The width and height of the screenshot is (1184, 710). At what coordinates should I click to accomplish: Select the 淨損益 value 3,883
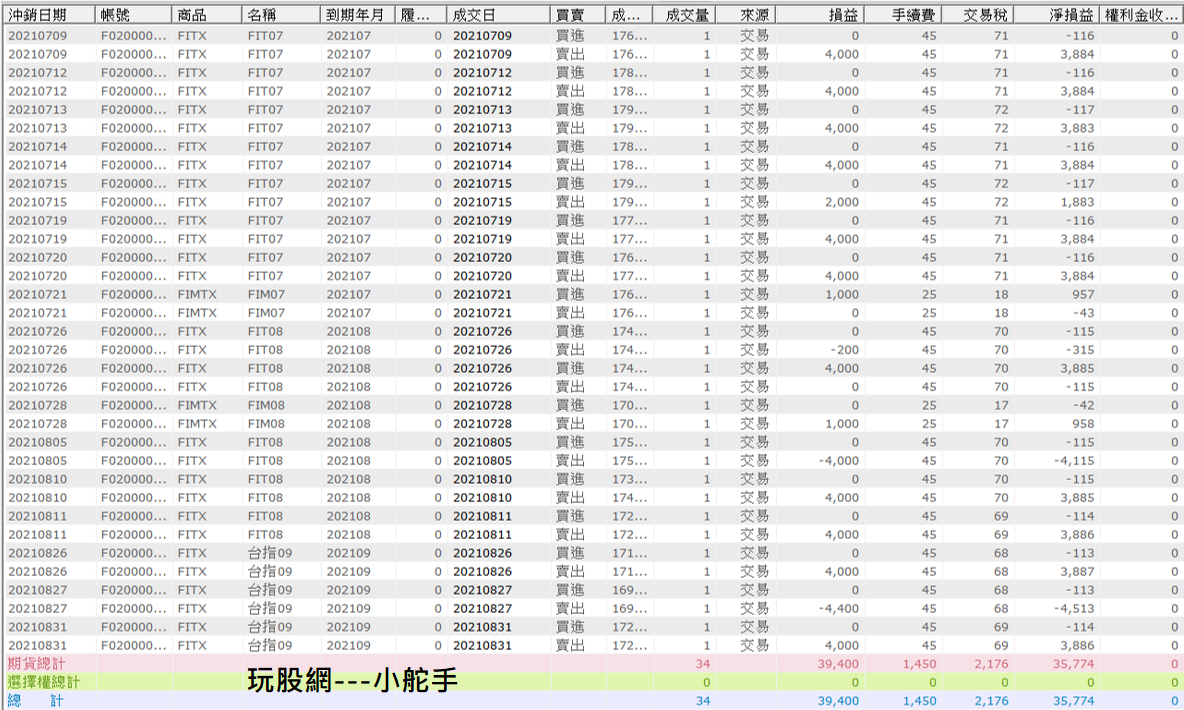[x=1077, y=128]
